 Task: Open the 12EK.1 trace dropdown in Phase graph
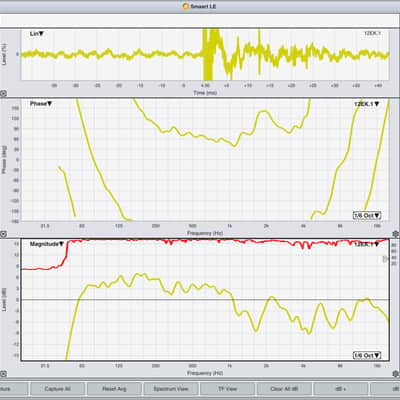tap(367, 104)
